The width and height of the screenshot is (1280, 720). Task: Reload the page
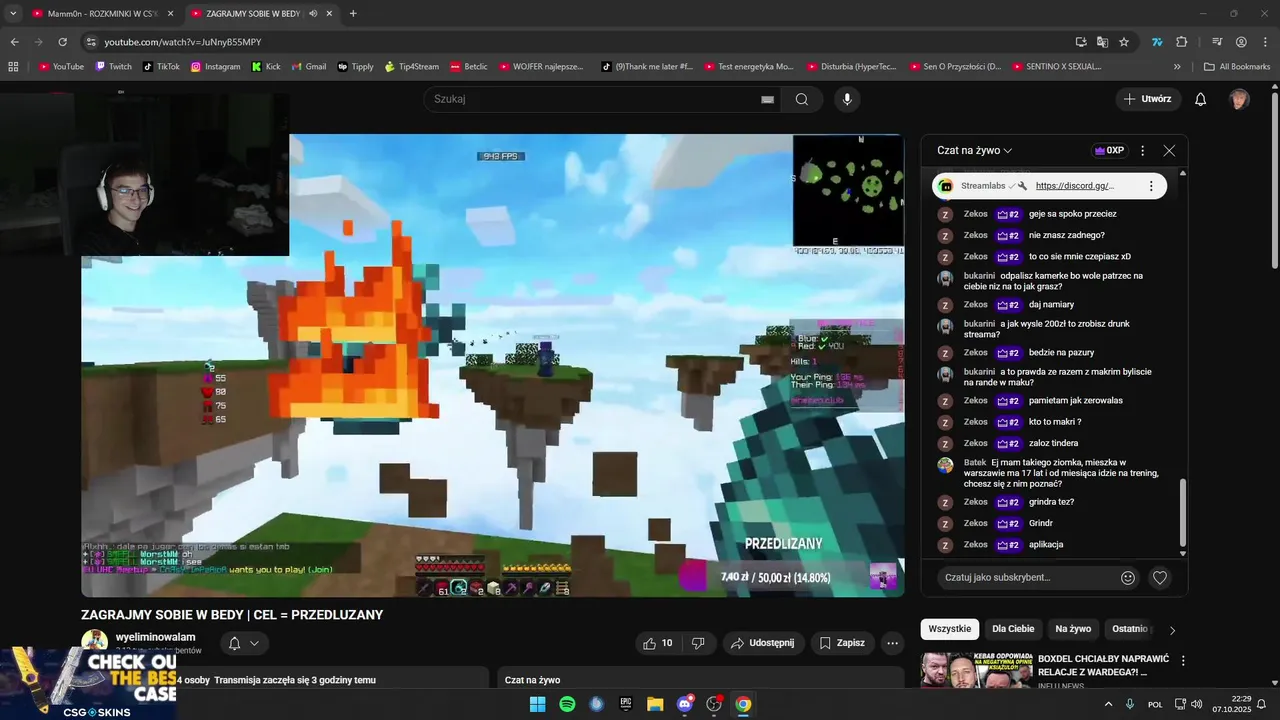pyautogui.click(x=62, y=42)
